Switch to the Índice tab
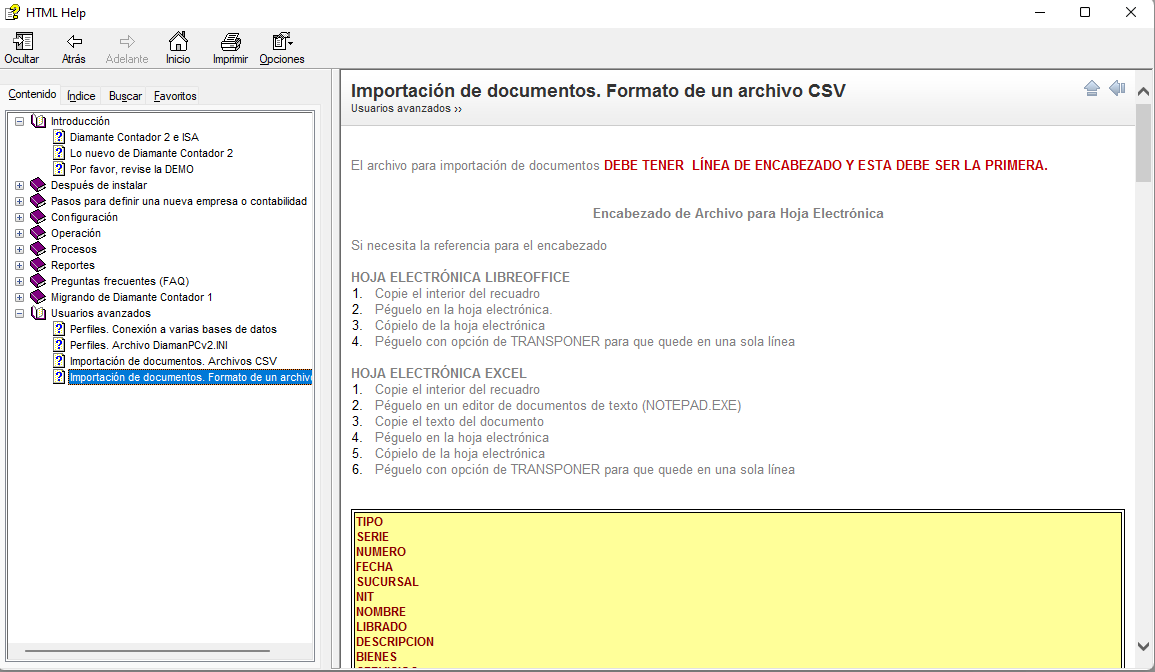Screen dimensions: 1155x672 [x=81, y=96]
